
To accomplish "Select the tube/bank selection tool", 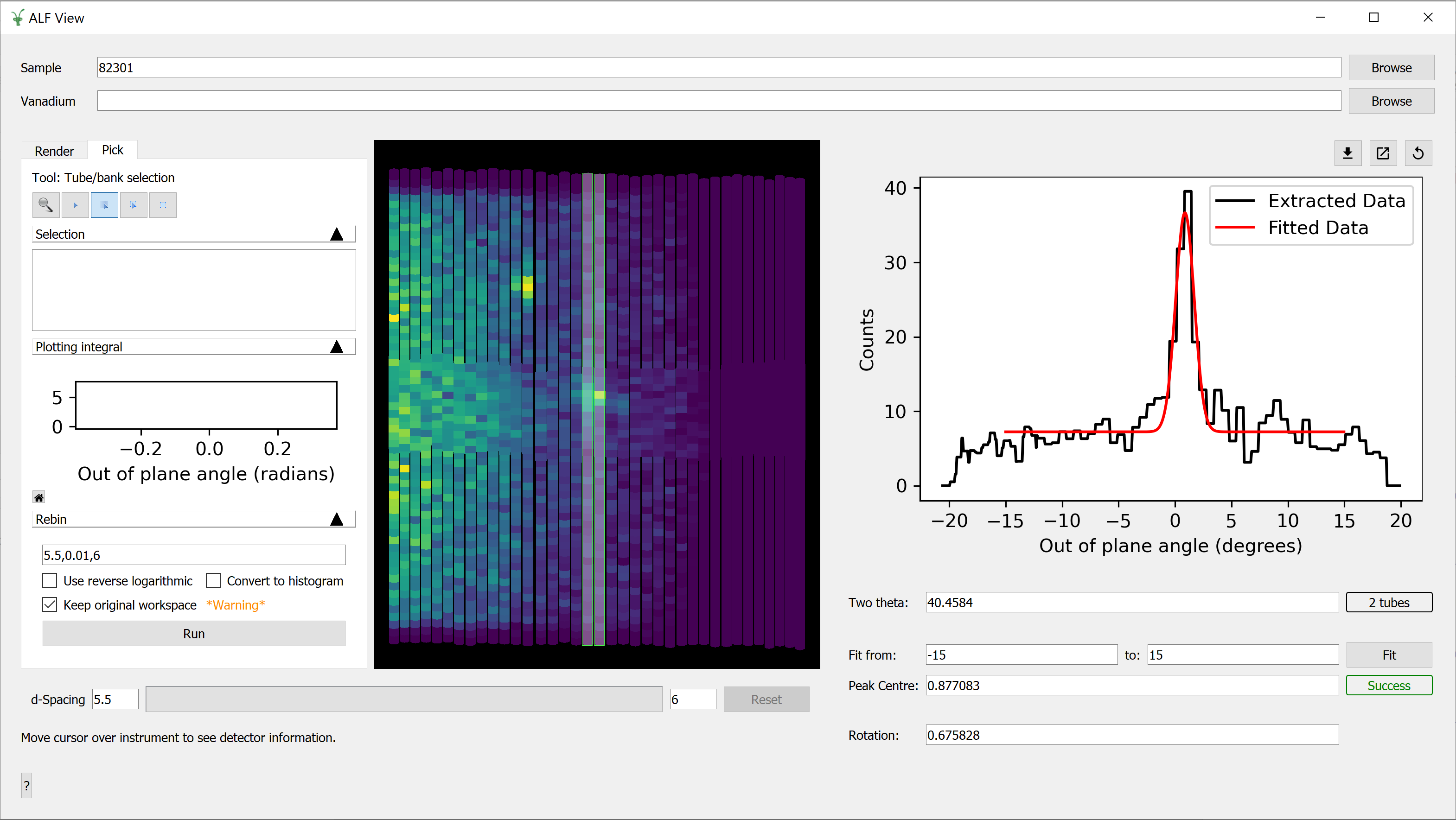I will click(104, 204).
